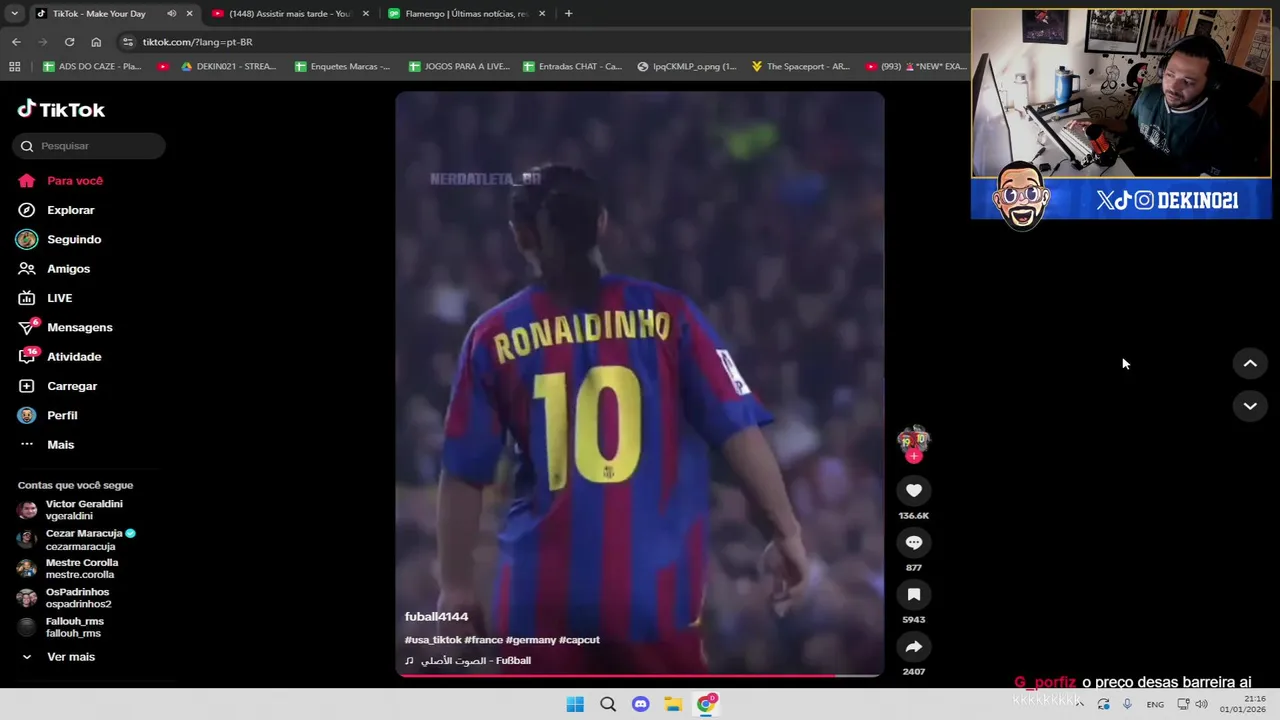Open comments on the video
Viewport: 1280px width, 720px height.
coord(913,542)
